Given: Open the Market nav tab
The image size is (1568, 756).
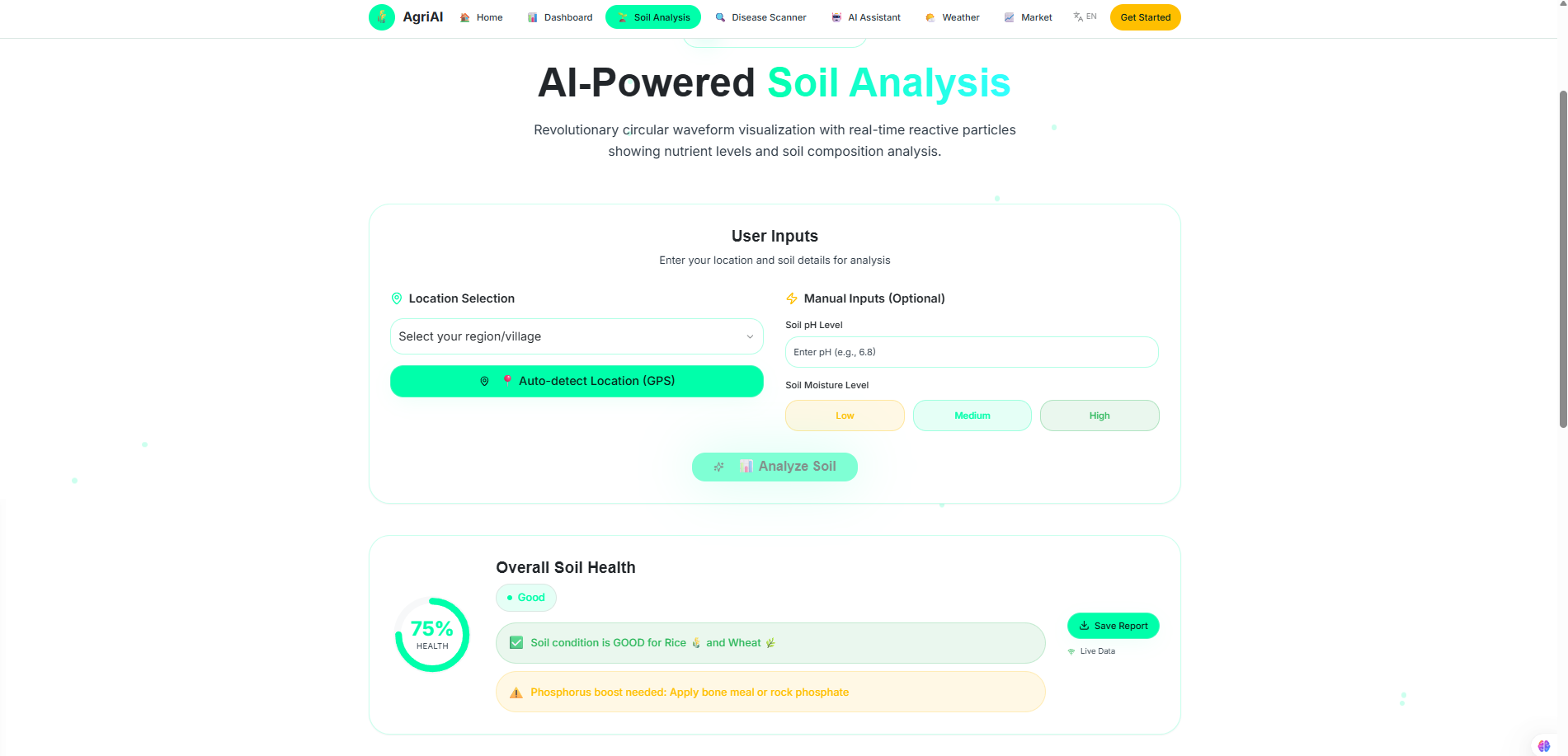Looking at the screenshot, I should coord(1028,17).
